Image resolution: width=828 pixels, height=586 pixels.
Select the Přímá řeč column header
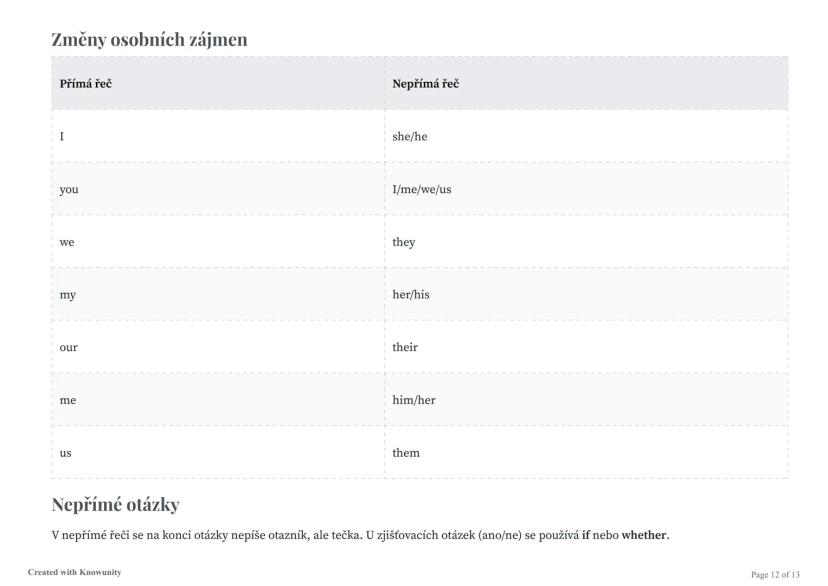pos(218,83)
